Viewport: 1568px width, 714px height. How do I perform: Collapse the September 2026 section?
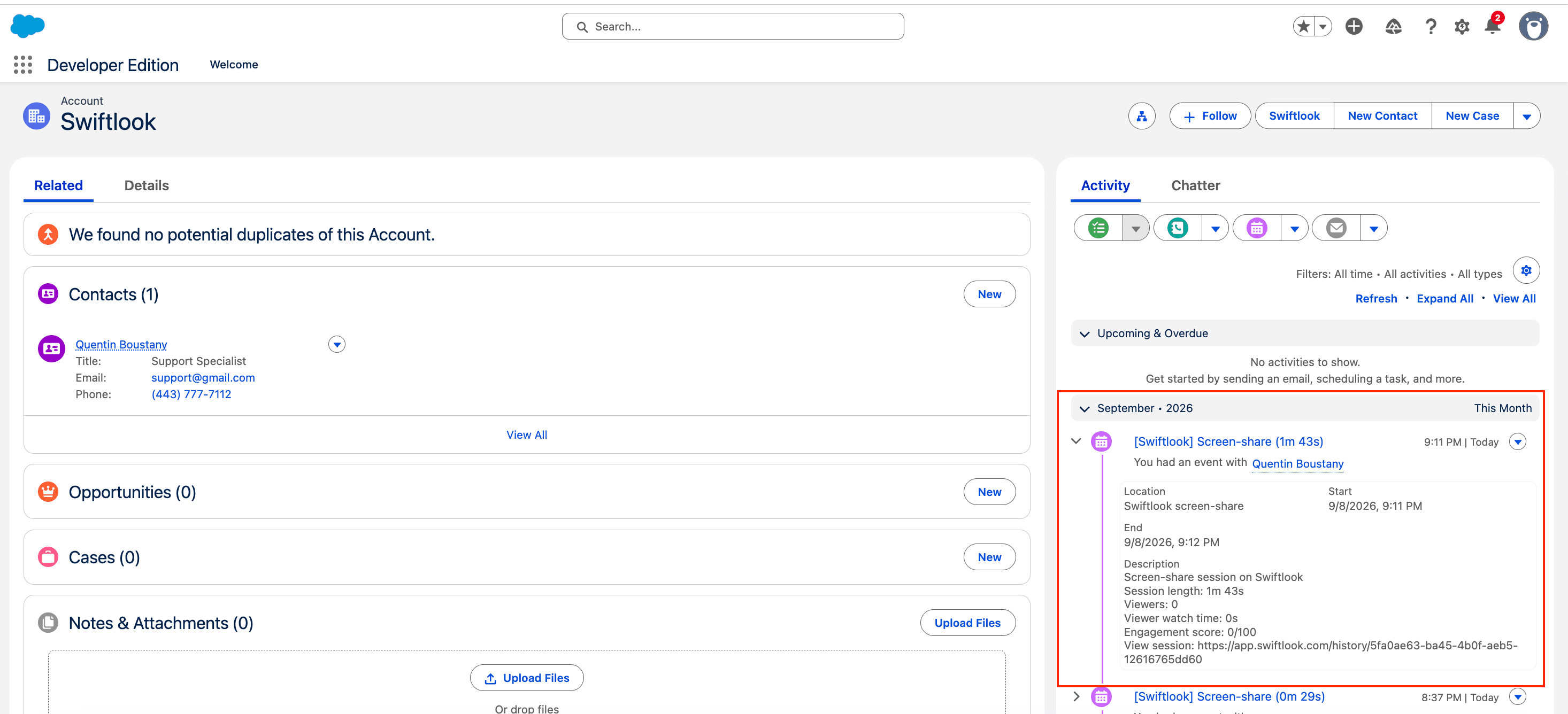click(1084, 409)
